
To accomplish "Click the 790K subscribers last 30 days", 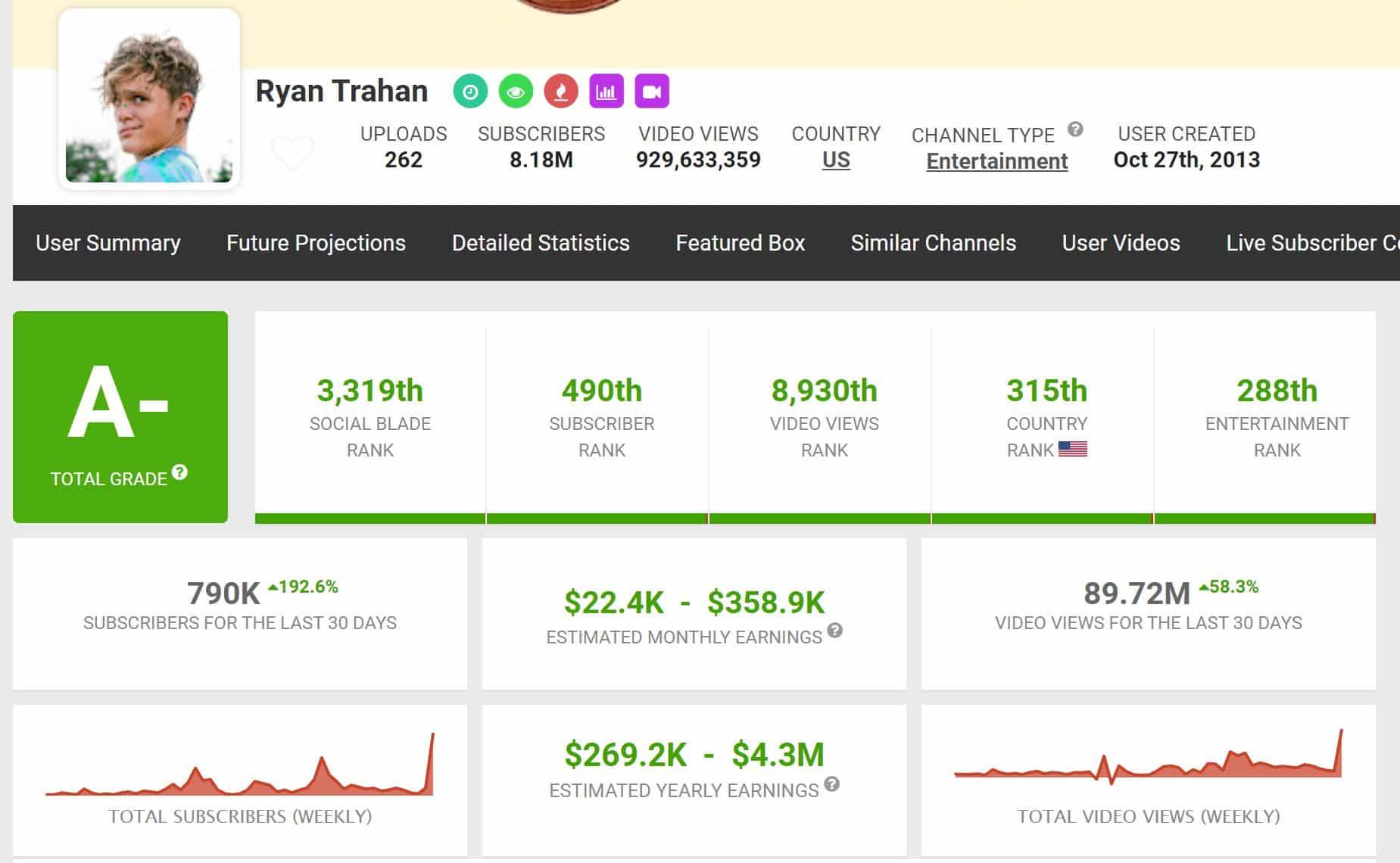I will coord(223,594).
